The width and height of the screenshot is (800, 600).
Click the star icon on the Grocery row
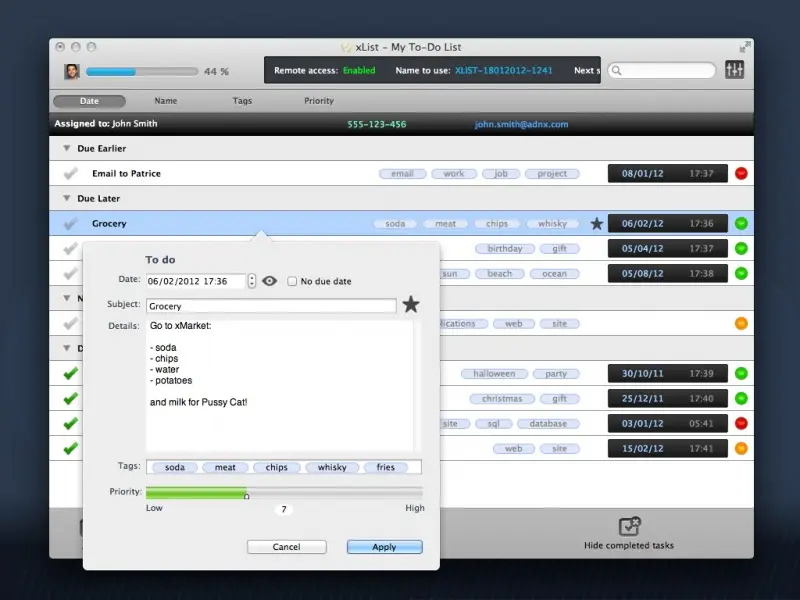click(x=596, y=223)
